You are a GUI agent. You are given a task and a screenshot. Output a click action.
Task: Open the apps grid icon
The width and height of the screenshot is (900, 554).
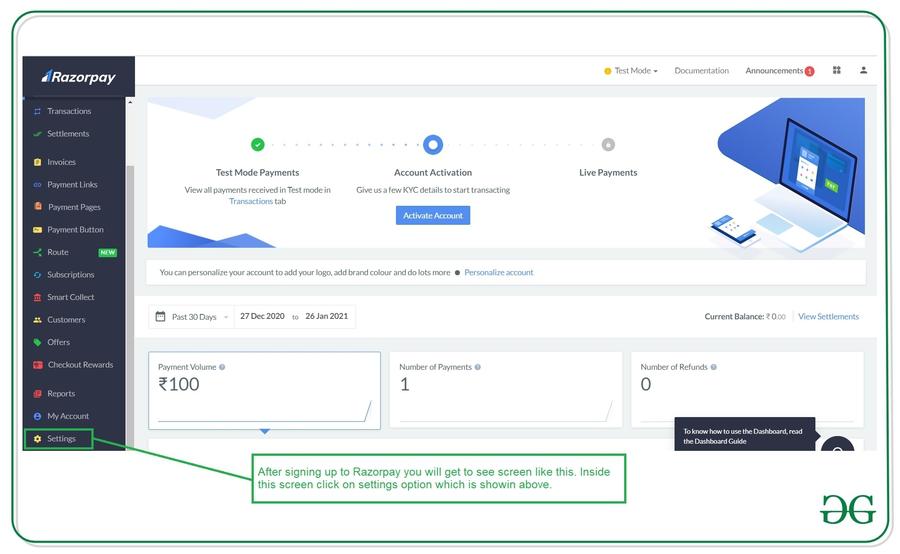tap(837, 70)
